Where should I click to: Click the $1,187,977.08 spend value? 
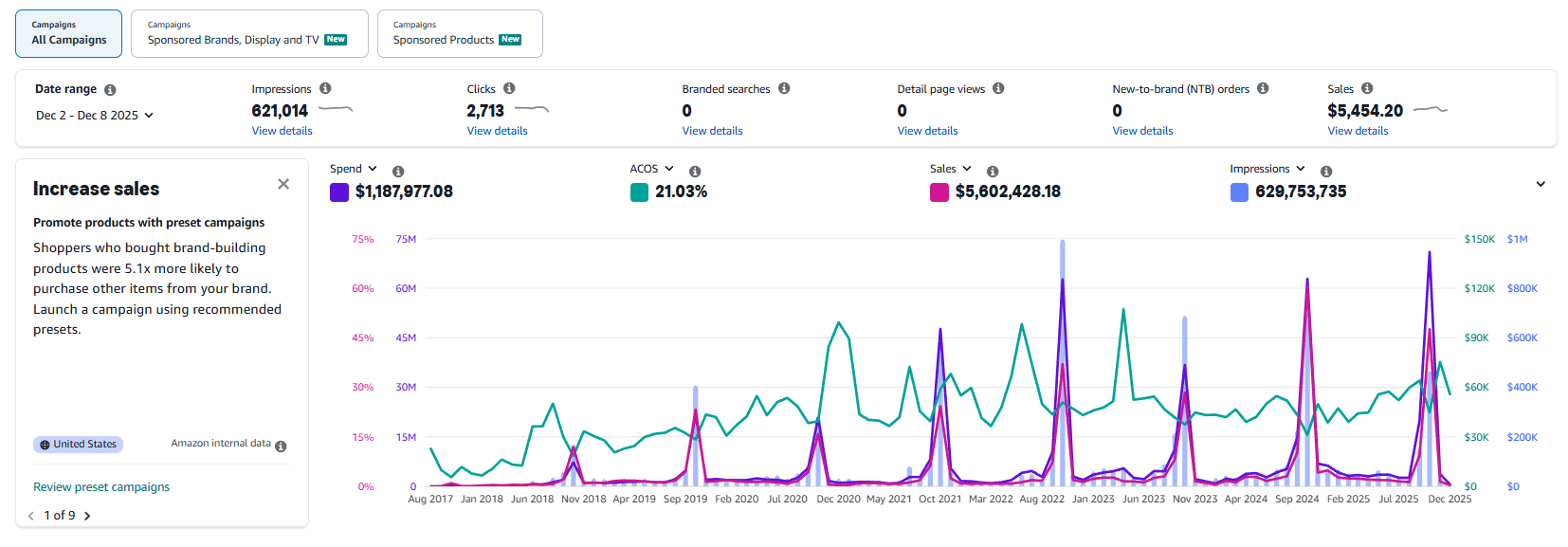404,191
